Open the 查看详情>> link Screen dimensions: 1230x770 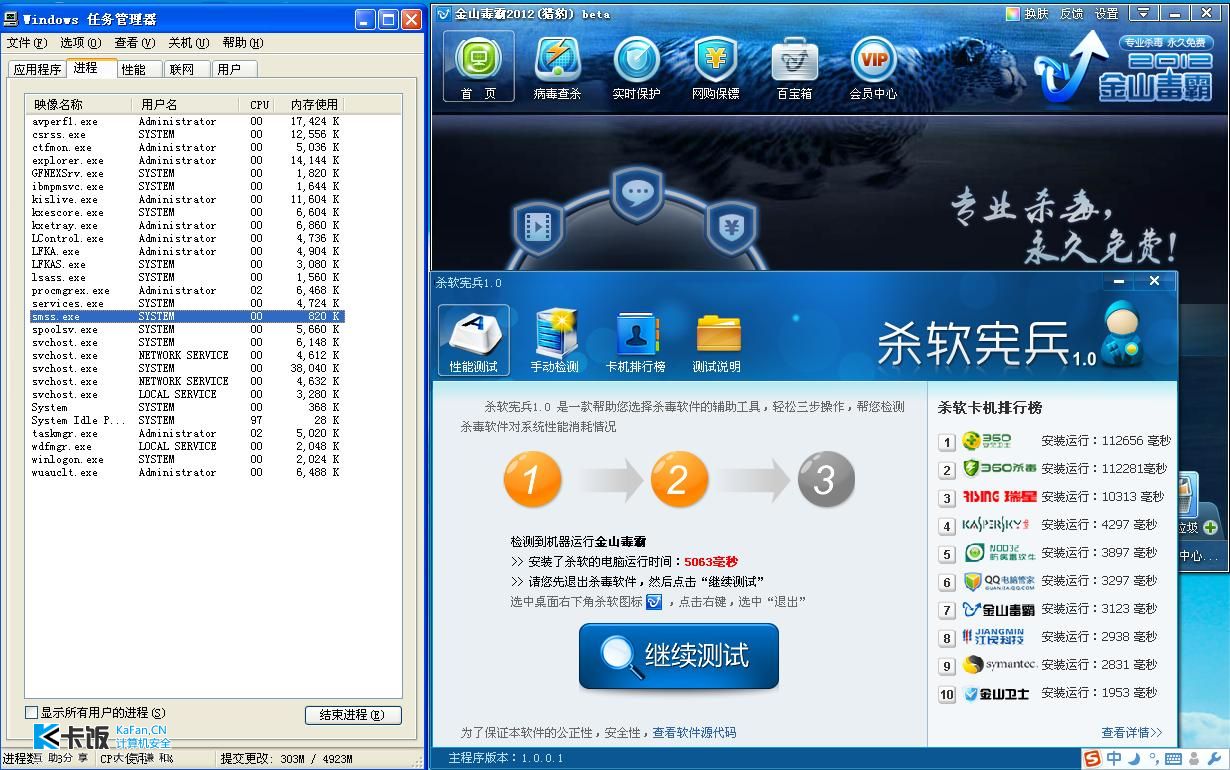pos(1132,732)
